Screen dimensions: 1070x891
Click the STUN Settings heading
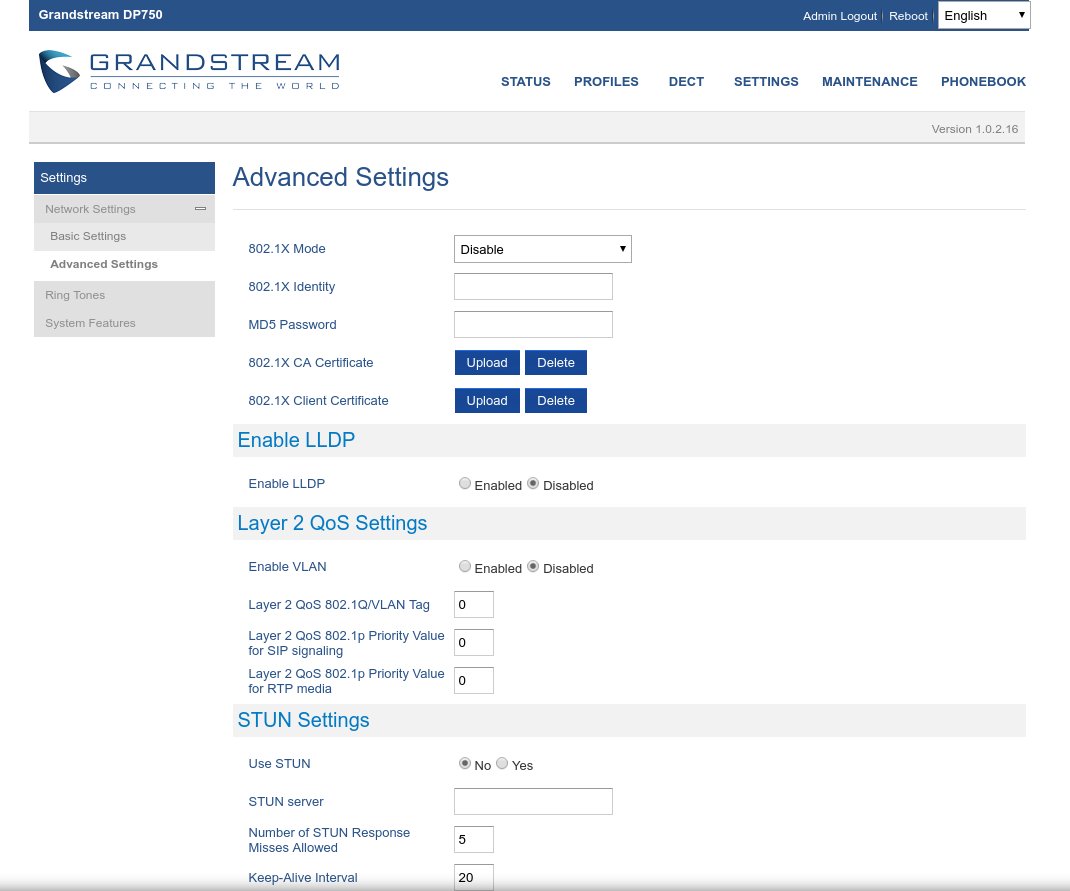(x=303, y=720)
